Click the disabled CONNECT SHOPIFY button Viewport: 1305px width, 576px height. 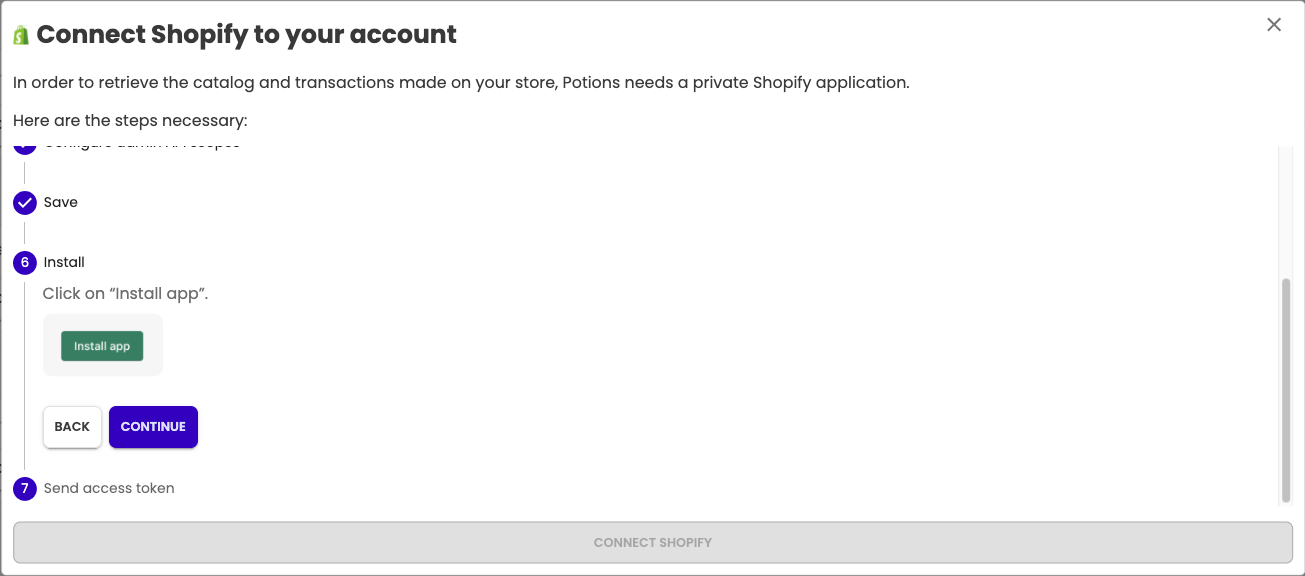653,542
